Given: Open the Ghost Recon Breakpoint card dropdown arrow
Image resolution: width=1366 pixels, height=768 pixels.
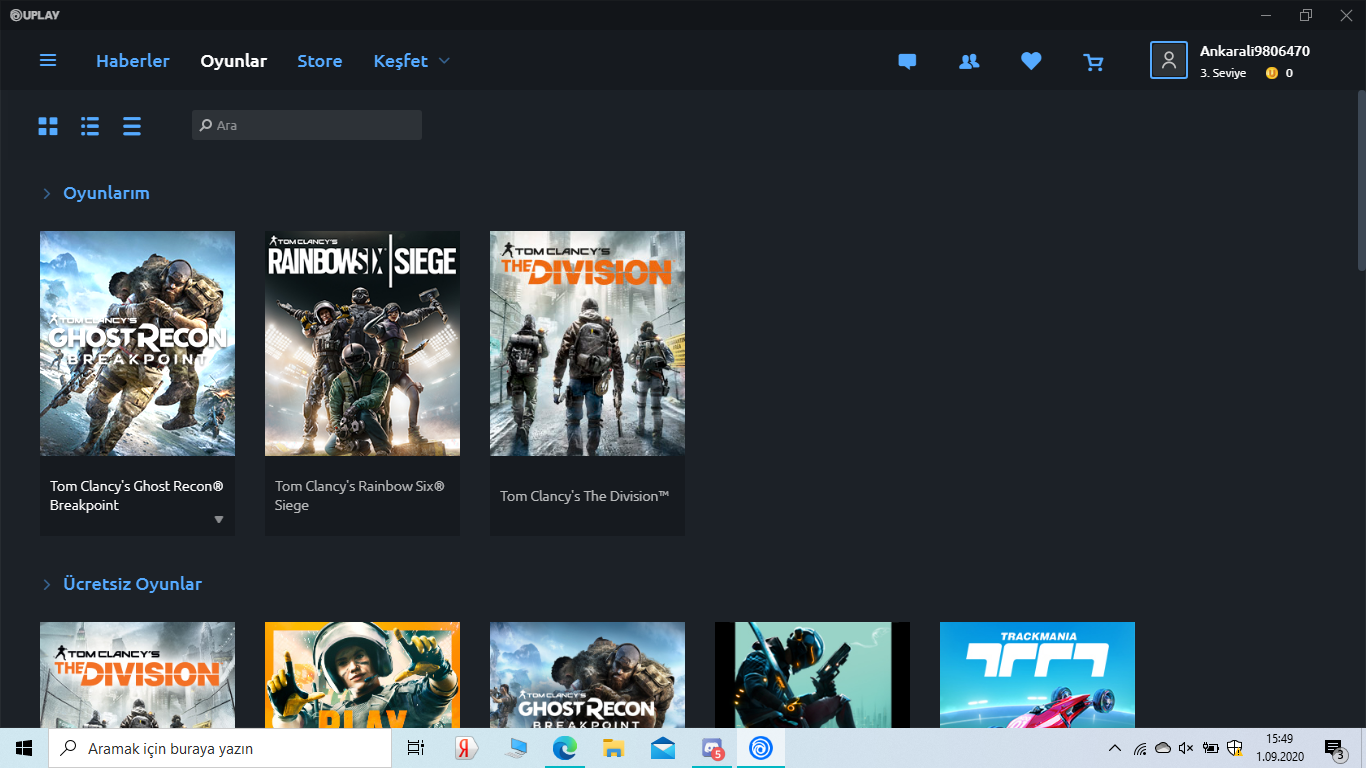Looking at the screenshot, I should point(219,520).
